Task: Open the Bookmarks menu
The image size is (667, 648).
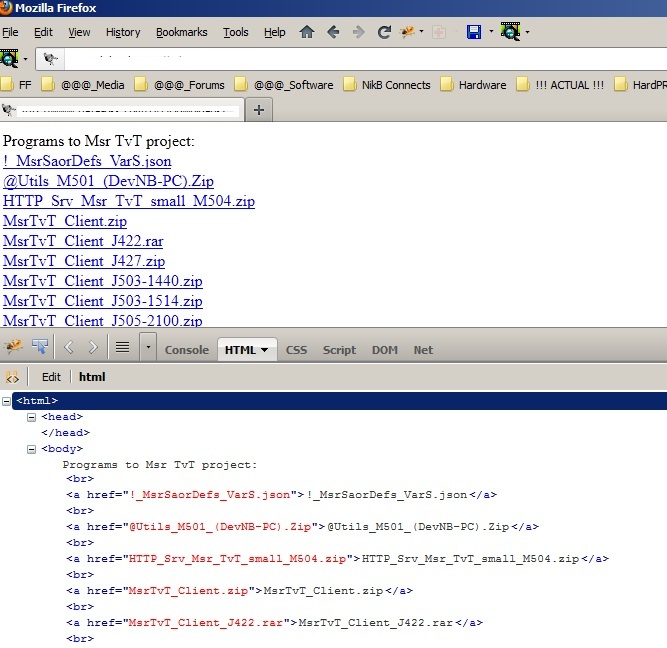Action: pos(182,32)
